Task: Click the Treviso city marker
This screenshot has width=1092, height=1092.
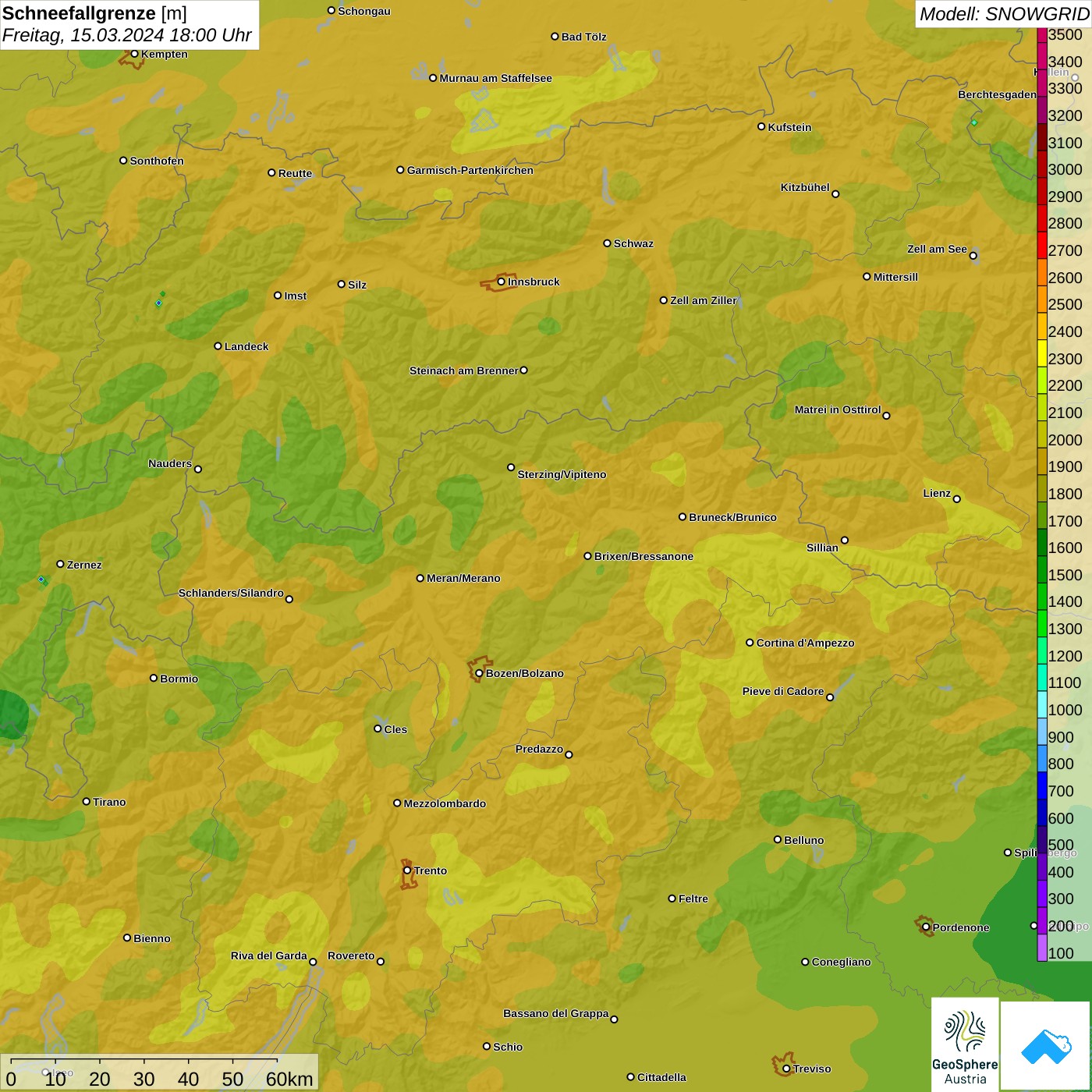Action: pyautogui.click(x=786, y=1069)
